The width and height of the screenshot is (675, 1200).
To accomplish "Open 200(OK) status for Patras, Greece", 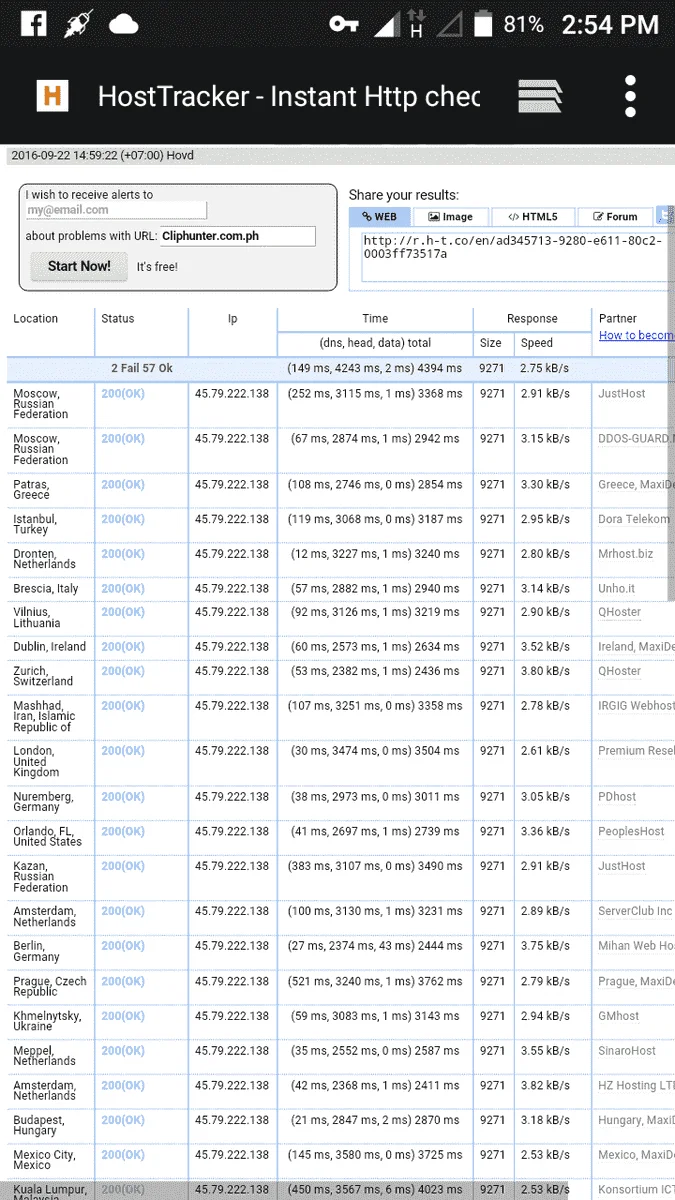I will pos(123,485).
